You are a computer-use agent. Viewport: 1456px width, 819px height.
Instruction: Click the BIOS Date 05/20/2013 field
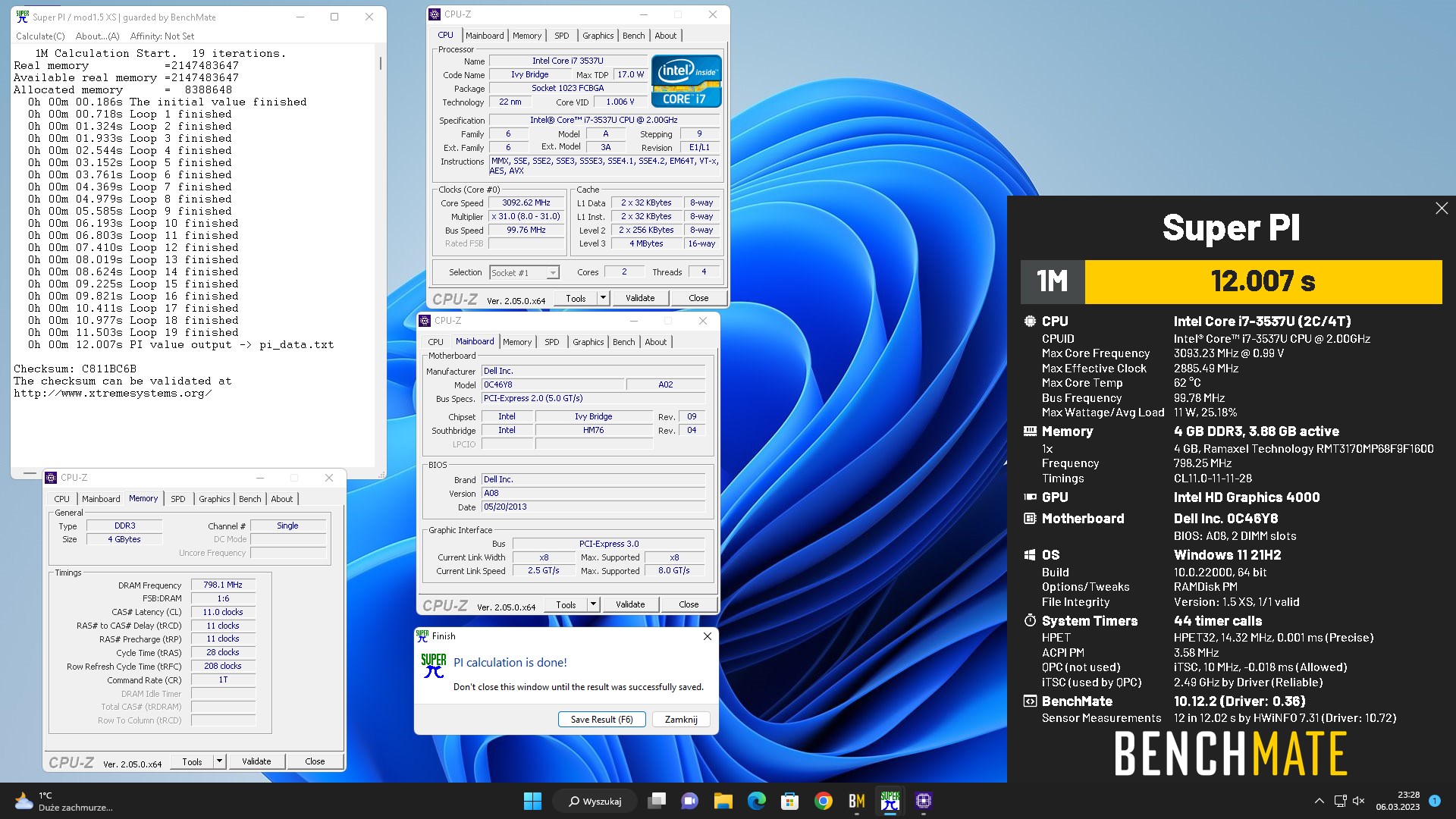tap(593, 507)
